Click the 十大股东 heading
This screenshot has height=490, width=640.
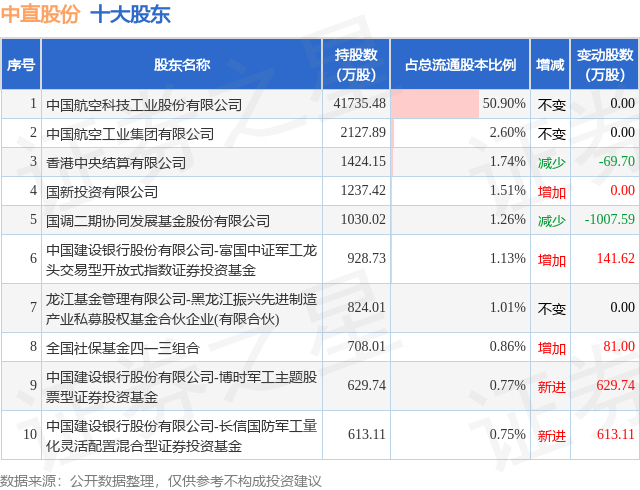(x=130, y=14)
